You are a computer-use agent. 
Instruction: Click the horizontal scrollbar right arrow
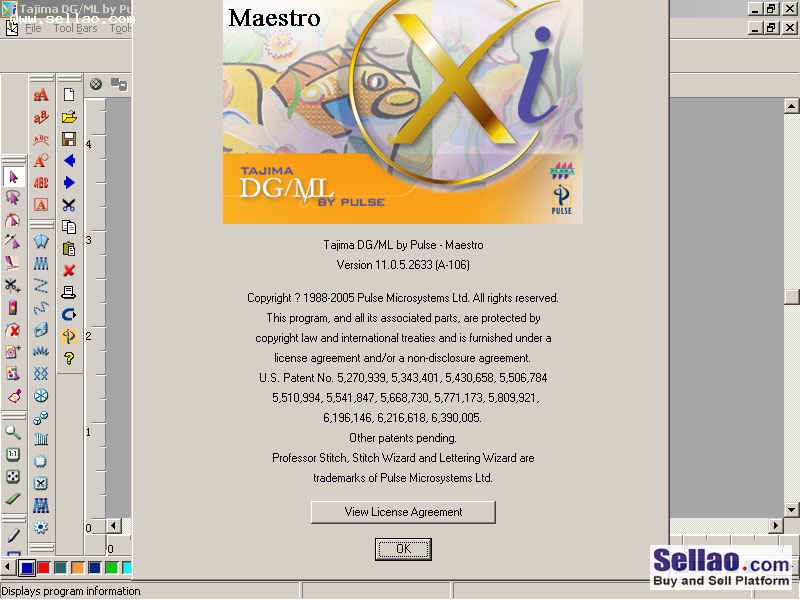click(x=776, y=525)
